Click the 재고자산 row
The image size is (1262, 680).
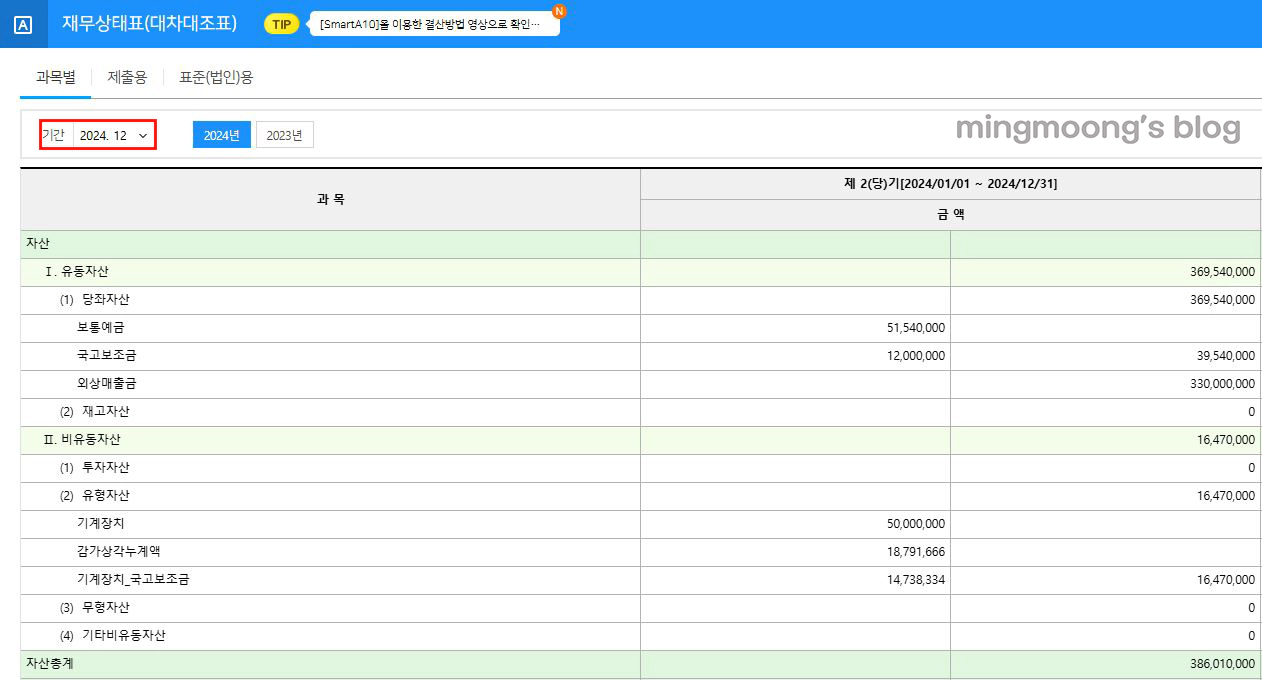click(330, 411)
